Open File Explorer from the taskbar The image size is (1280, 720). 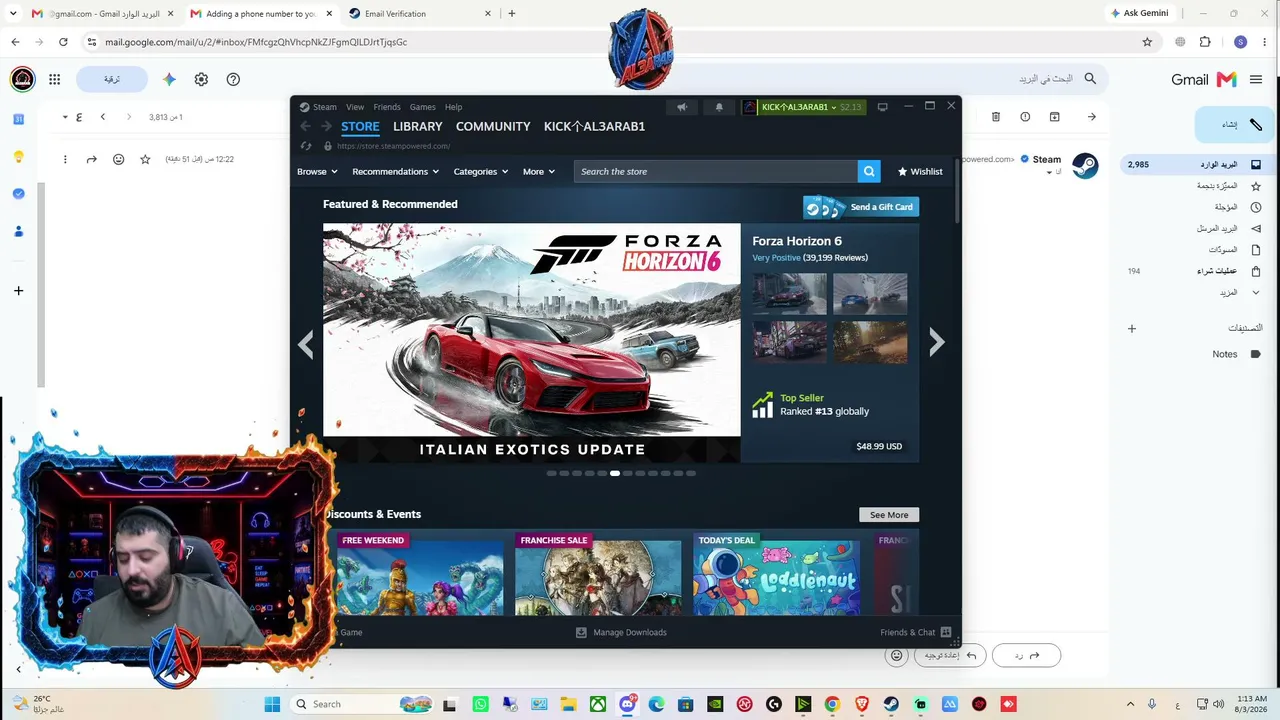[568, 704]
